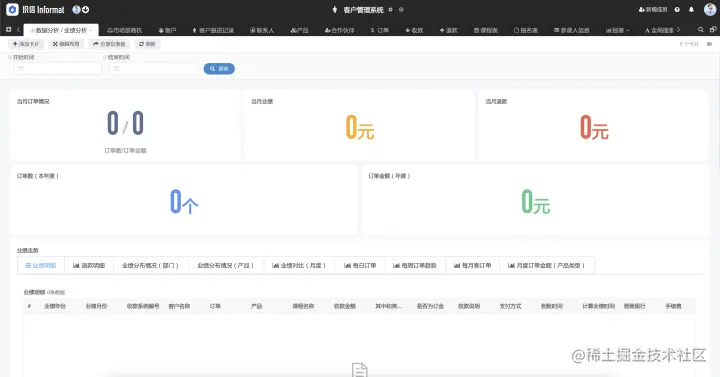Select the 业绩分布情况（部门）tab
This screenshot has height=377, width=720.
(x=150, y=265)
